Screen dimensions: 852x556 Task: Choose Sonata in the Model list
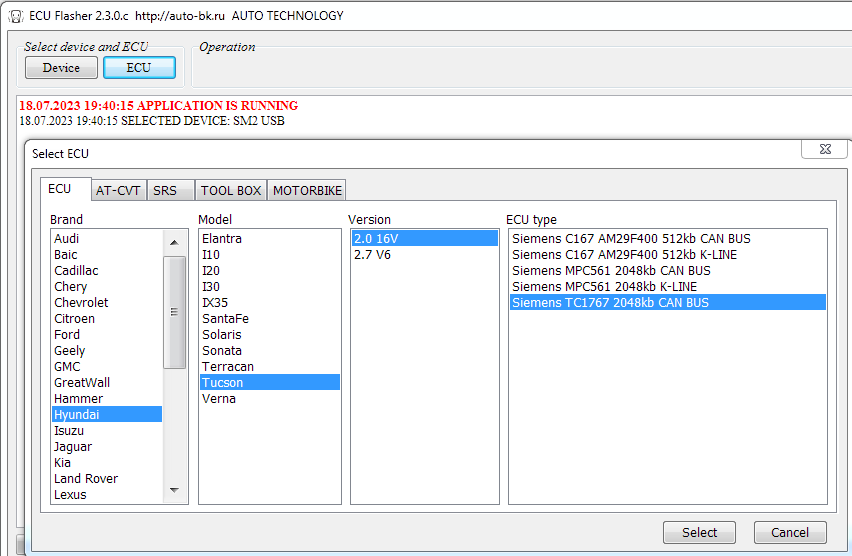click(221, 351)
